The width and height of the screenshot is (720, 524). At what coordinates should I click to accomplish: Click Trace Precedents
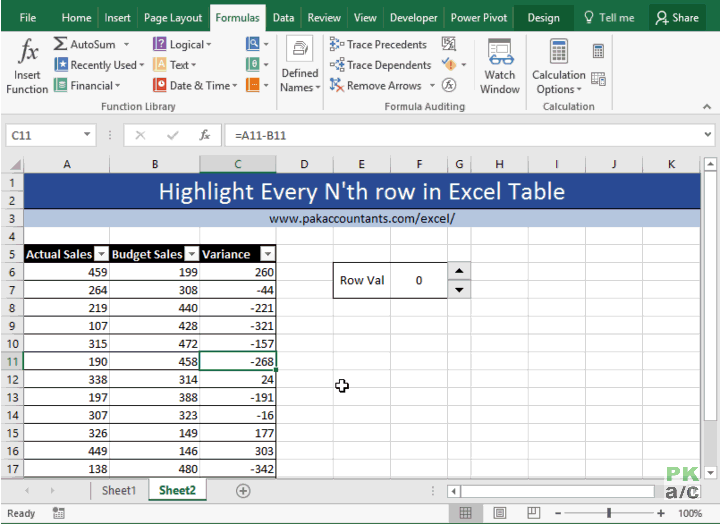pyautogui.click(x=378, y=44)
